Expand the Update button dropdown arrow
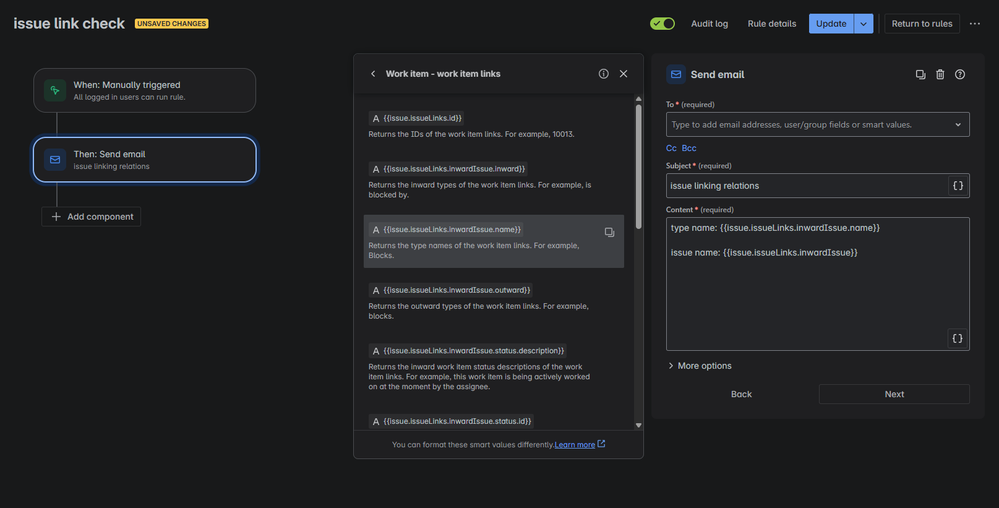Image resolution: width=999 pixels, height=508 pixels. click(x=863, y=24)
